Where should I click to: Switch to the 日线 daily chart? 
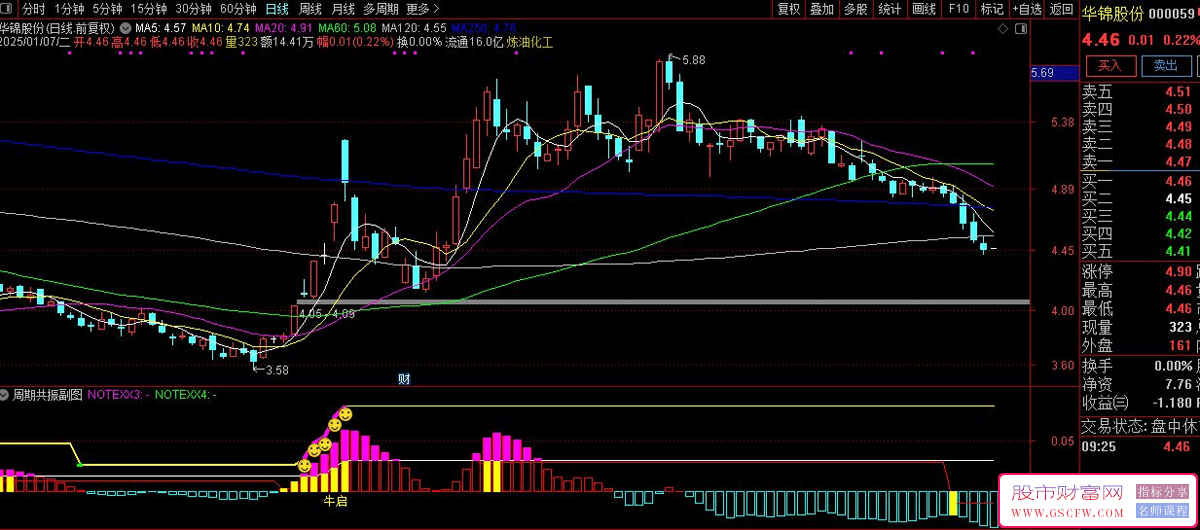tap(277, 9)
